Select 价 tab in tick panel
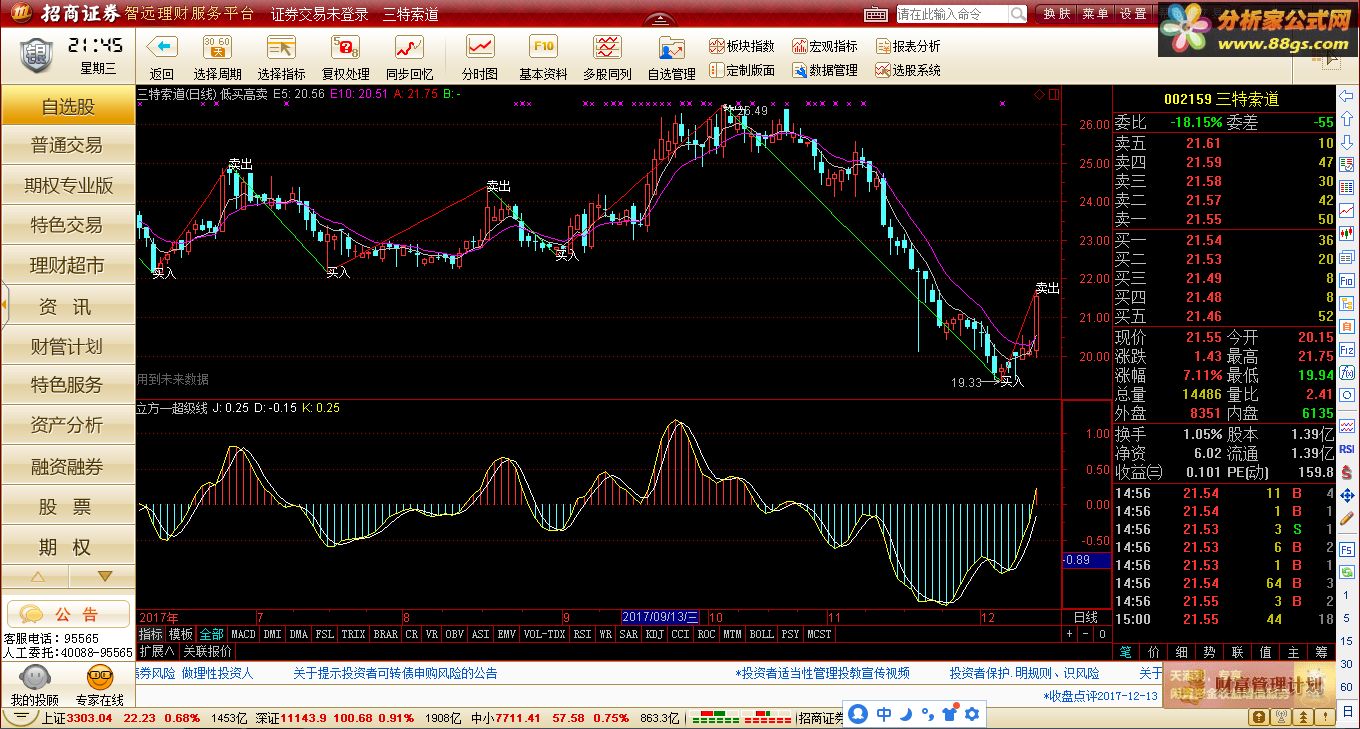 (1153, 651)
